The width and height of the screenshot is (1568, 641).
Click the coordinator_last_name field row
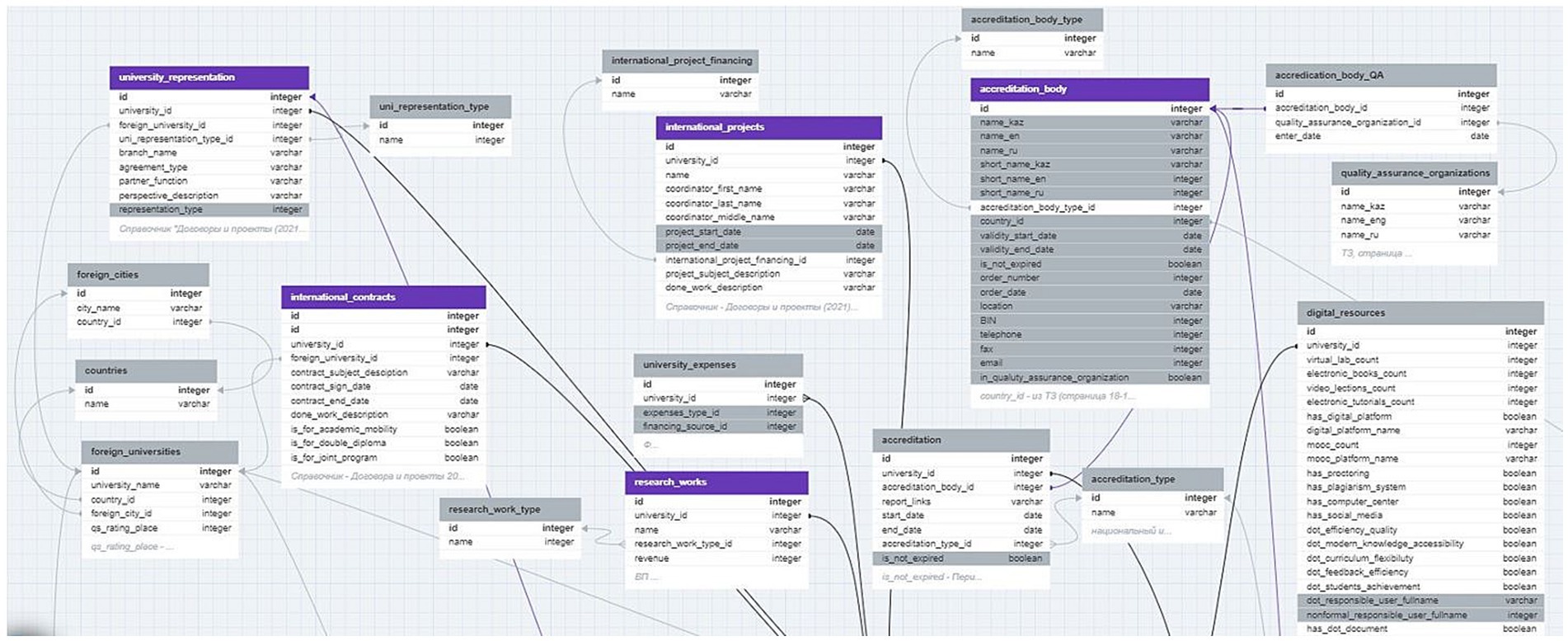tap(769, 204)
